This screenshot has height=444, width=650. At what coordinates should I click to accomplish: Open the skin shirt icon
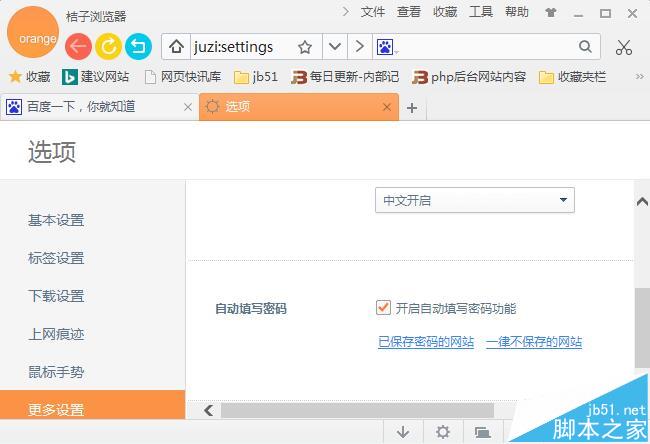coord(551,13)
